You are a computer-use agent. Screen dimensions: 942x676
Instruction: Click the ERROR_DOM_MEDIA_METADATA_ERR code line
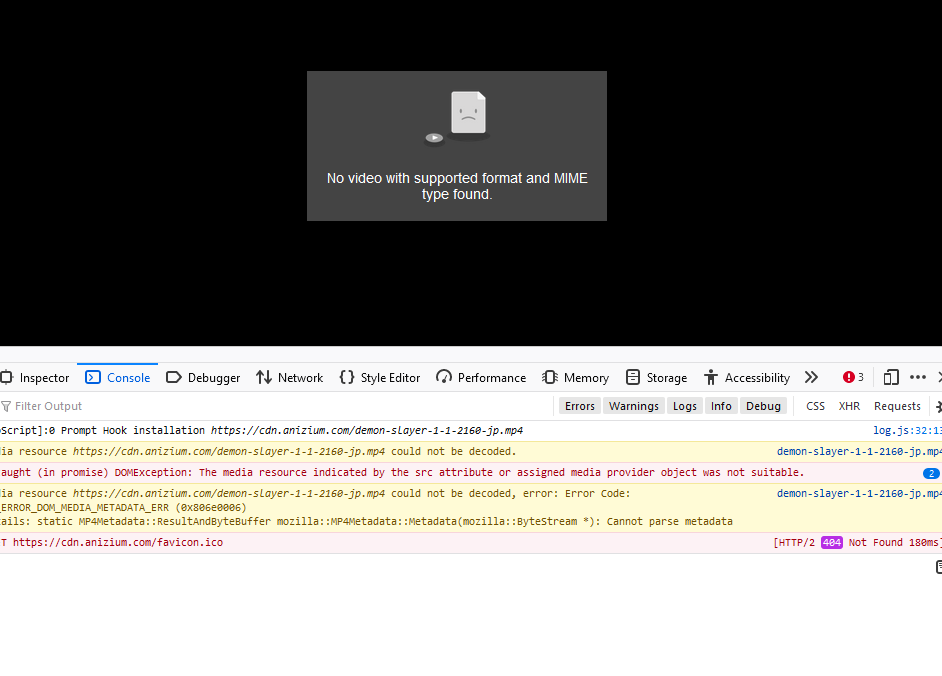pos(123,508)
